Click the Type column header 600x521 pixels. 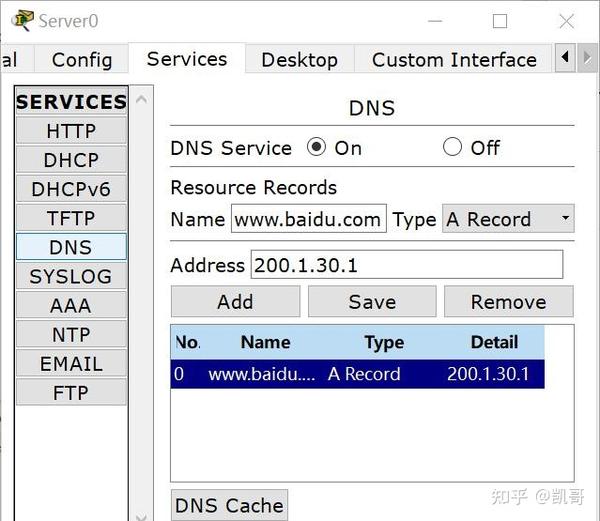pyautogui.click(x=384, y=342)
